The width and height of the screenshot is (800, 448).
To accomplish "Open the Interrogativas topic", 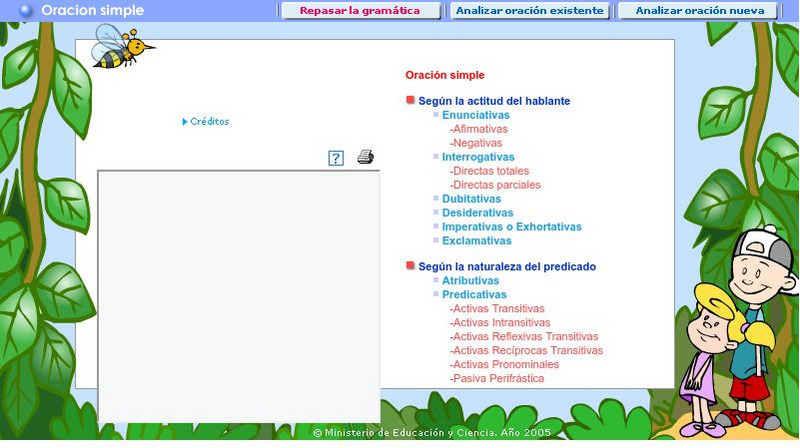I will click(x=478, y=157).
